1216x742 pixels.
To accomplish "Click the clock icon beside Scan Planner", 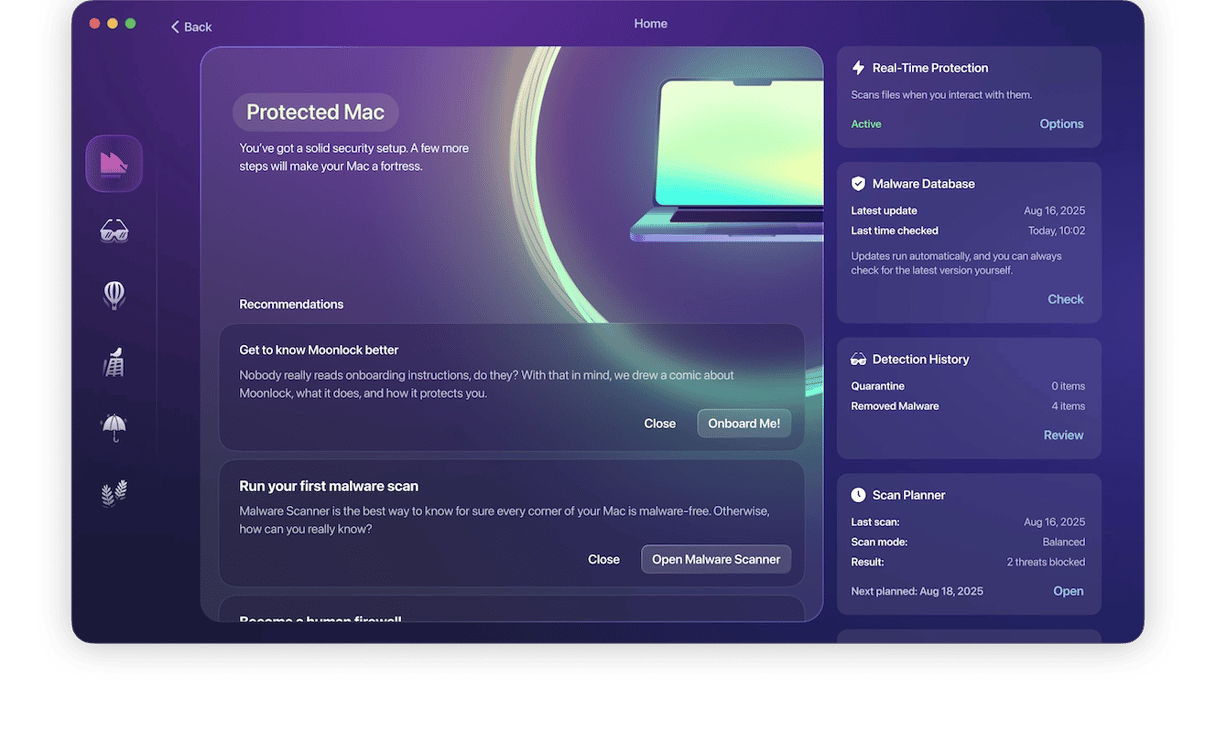I will (858, 495).
